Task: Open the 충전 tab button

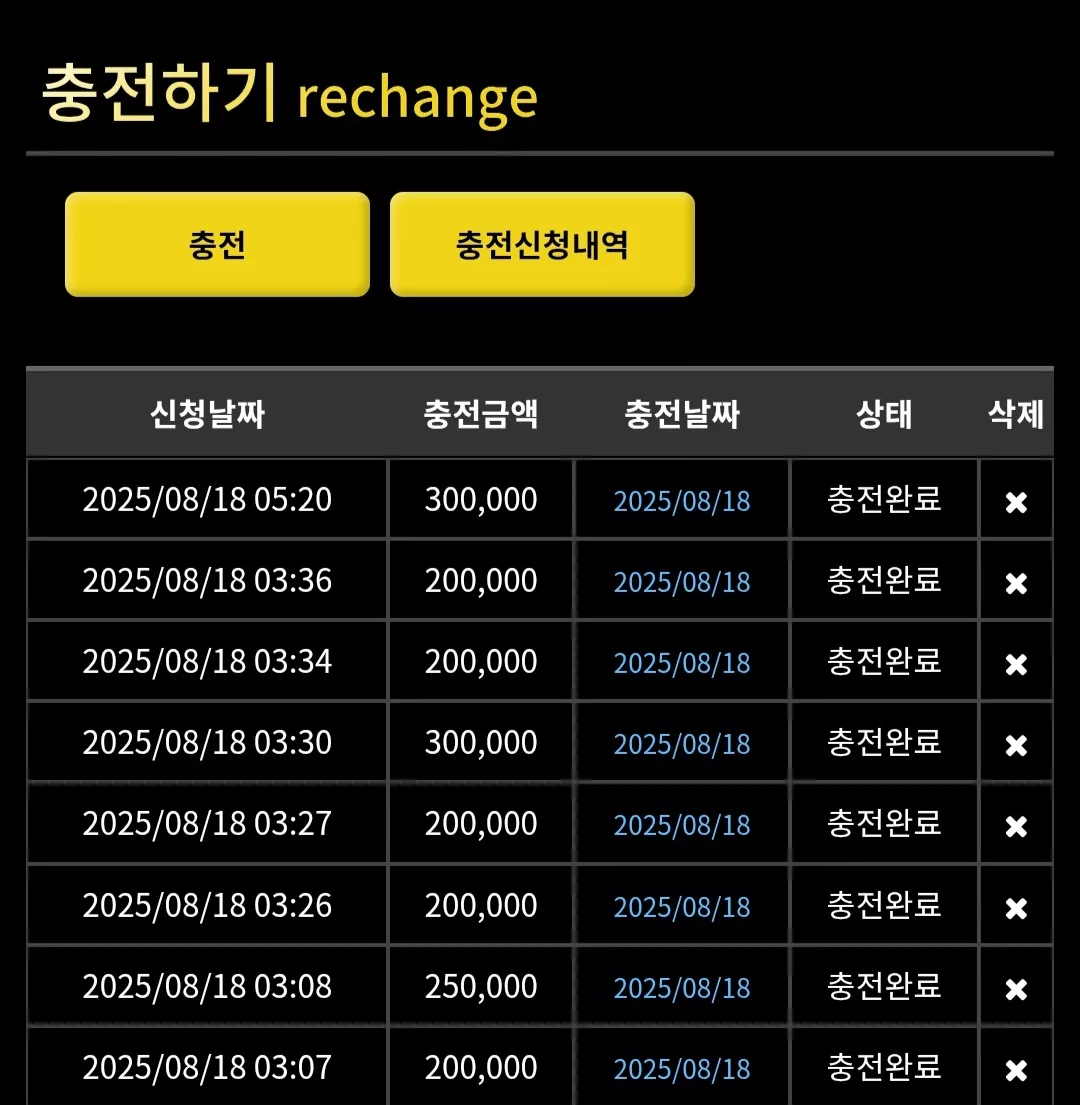Action: [217, 245]
